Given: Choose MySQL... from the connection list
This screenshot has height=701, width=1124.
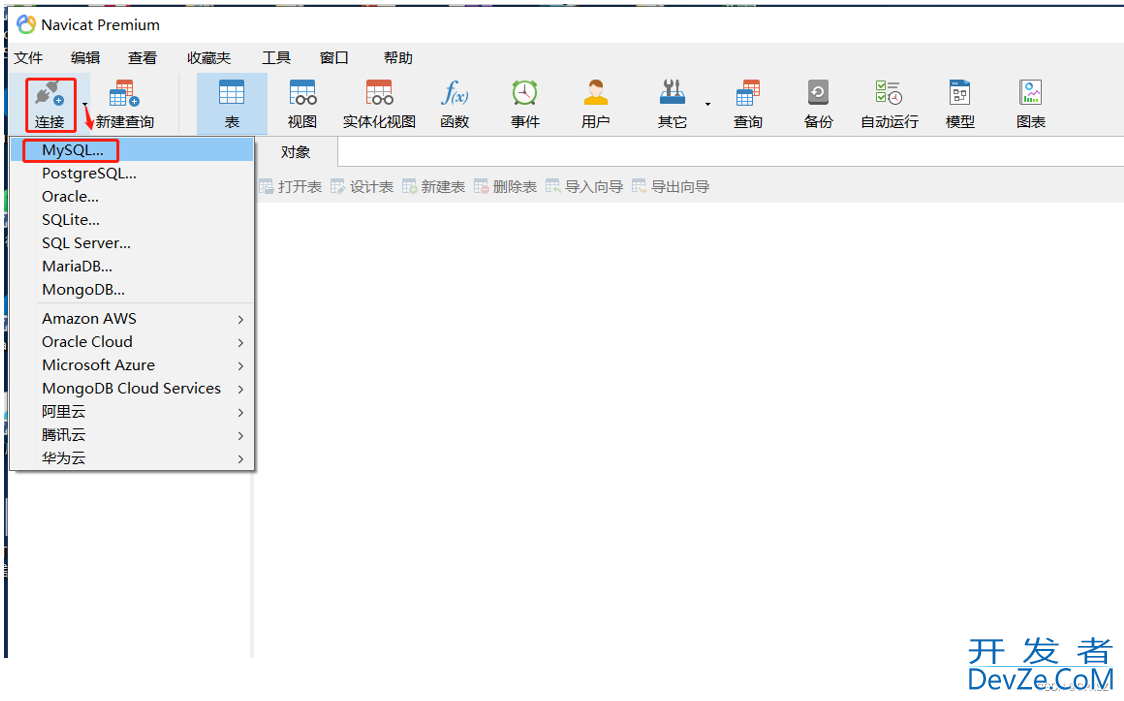Looking at the screenshot, I should 132,151.
